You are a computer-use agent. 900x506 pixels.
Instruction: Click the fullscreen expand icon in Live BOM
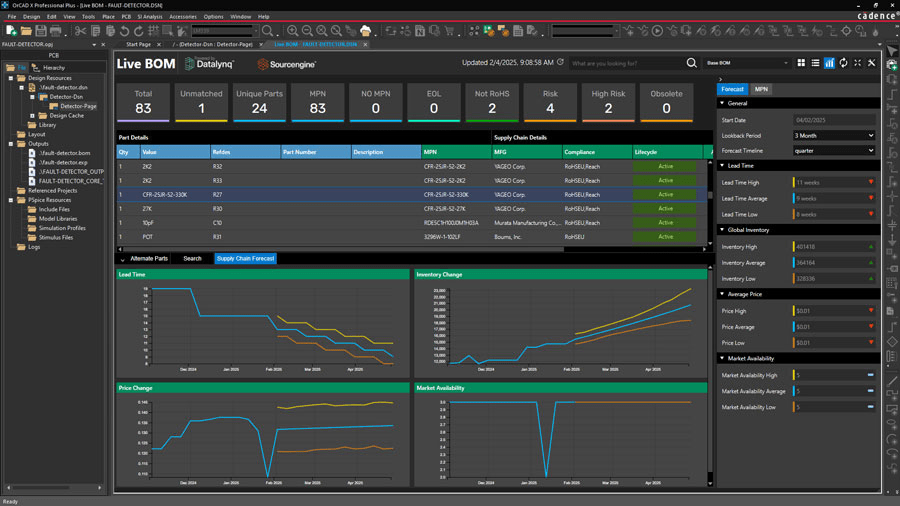[858, 63]
